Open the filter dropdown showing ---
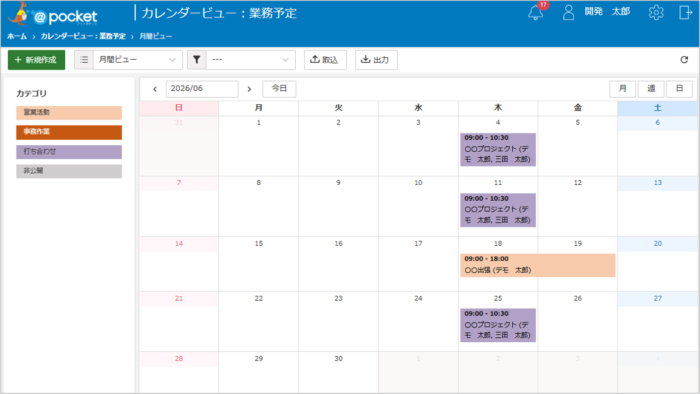 tap(250, 60)
